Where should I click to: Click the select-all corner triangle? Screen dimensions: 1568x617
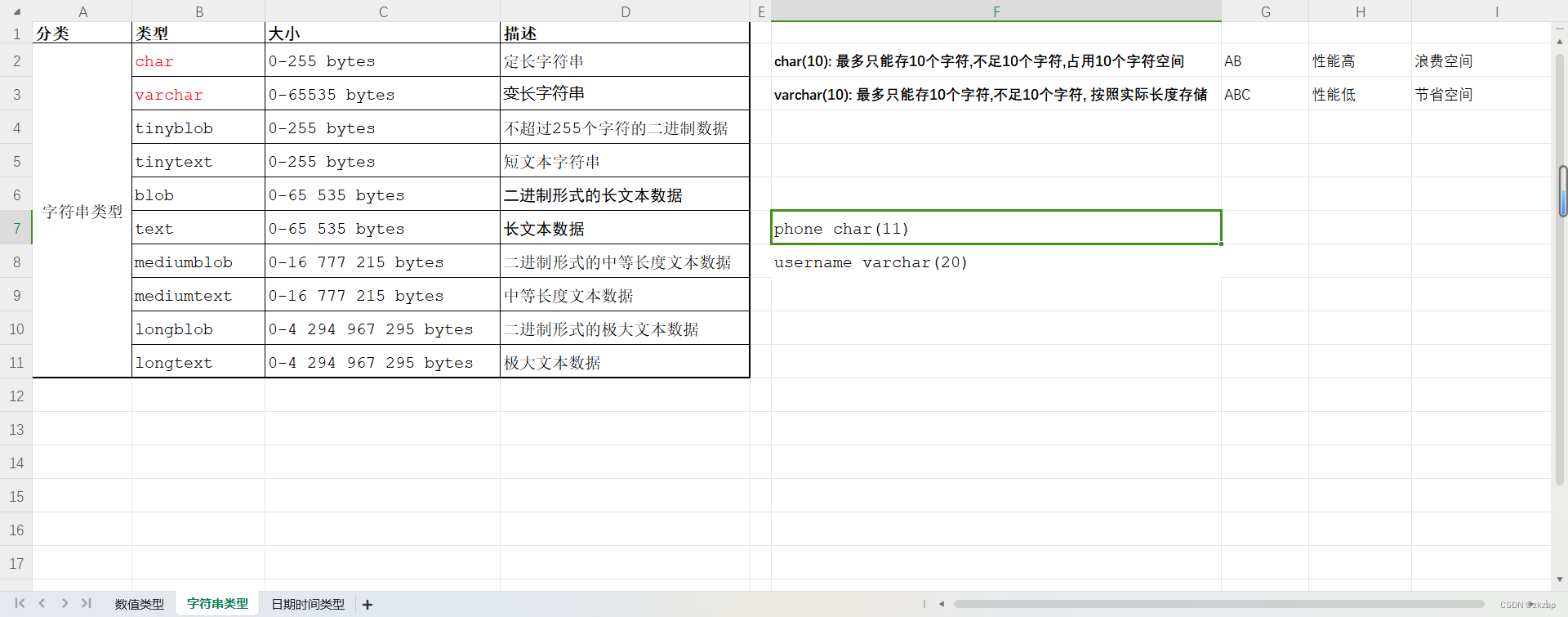pyautogui.click(x=16, y=12)
